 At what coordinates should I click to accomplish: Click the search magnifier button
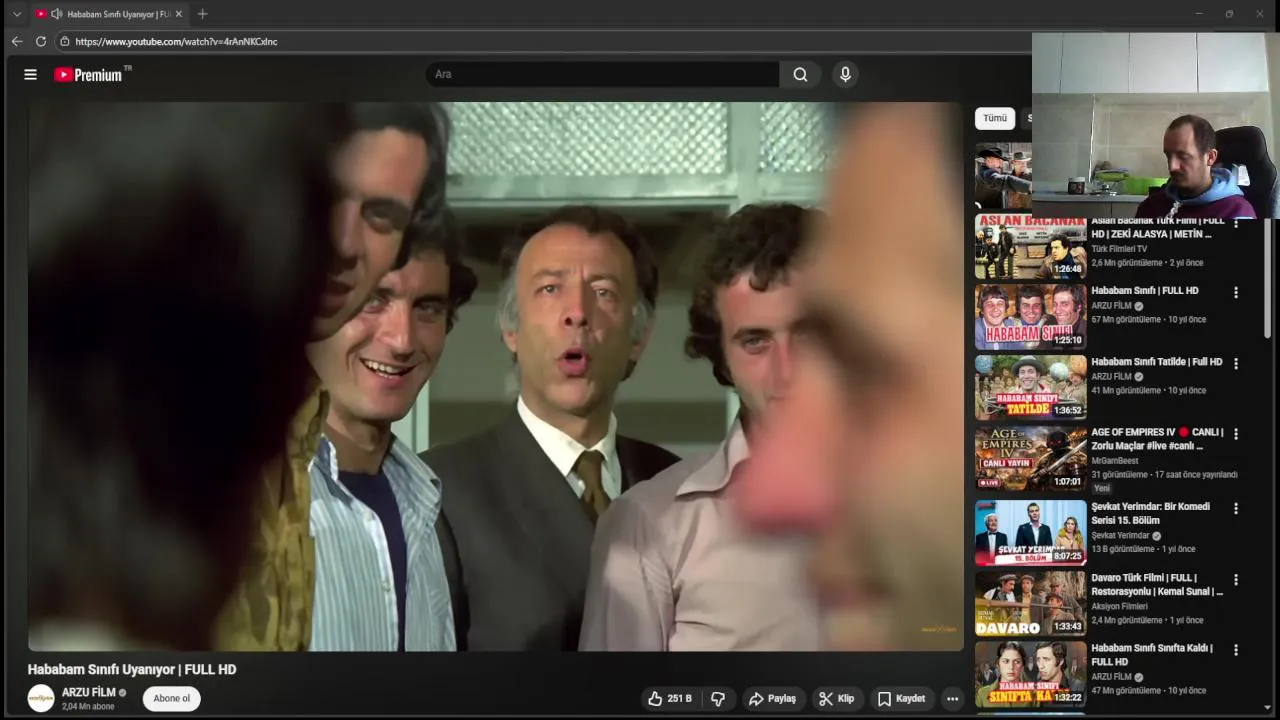[x=800, y=74]
